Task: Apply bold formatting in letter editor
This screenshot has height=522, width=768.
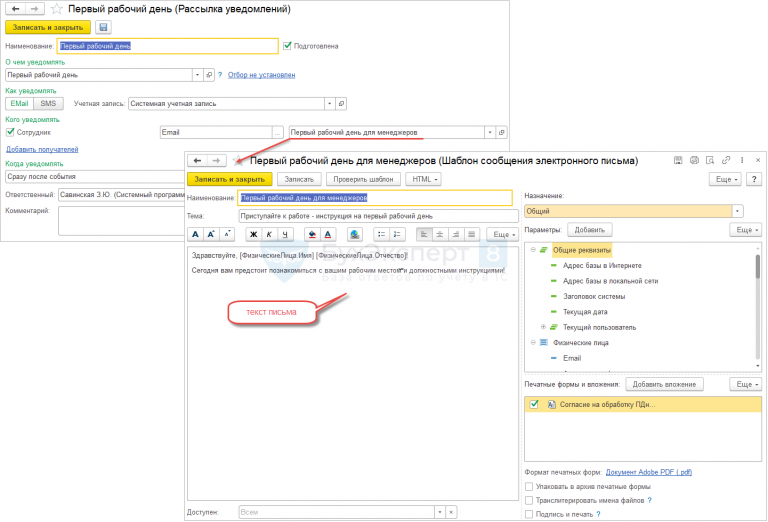Action: (x=254, y=234)
